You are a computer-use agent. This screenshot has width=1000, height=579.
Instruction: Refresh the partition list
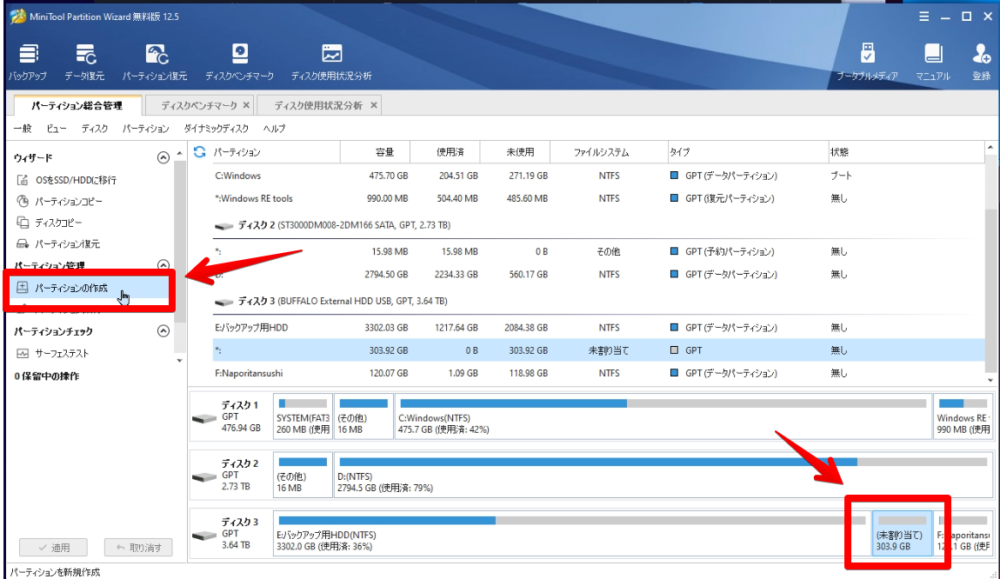point(200,152)
